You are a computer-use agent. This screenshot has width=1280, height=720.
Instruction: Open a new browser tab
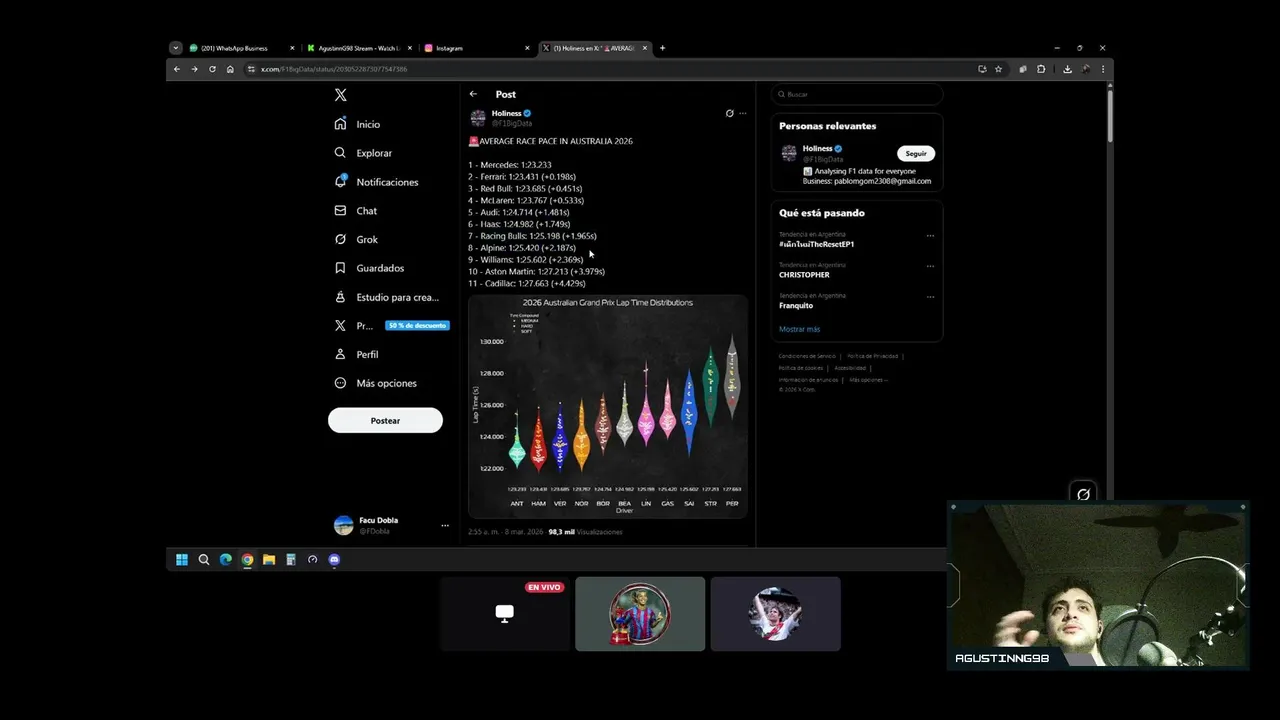662,48
